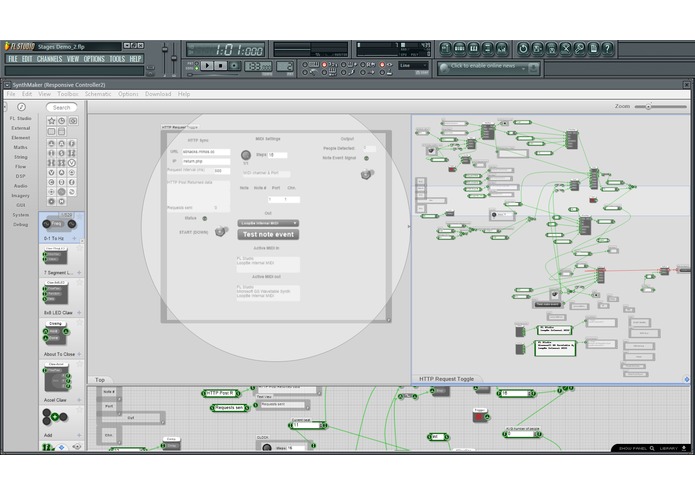The image size is (695, 494).
Task: Open the piano roll icon in FL toolbar
Action: pos(473,48)
